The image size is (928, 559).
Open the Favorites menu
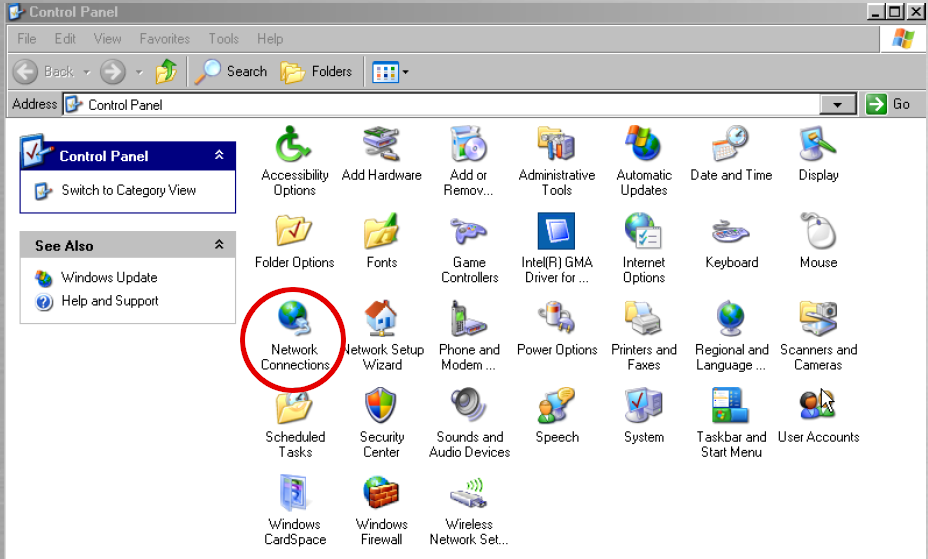[164, 39]
